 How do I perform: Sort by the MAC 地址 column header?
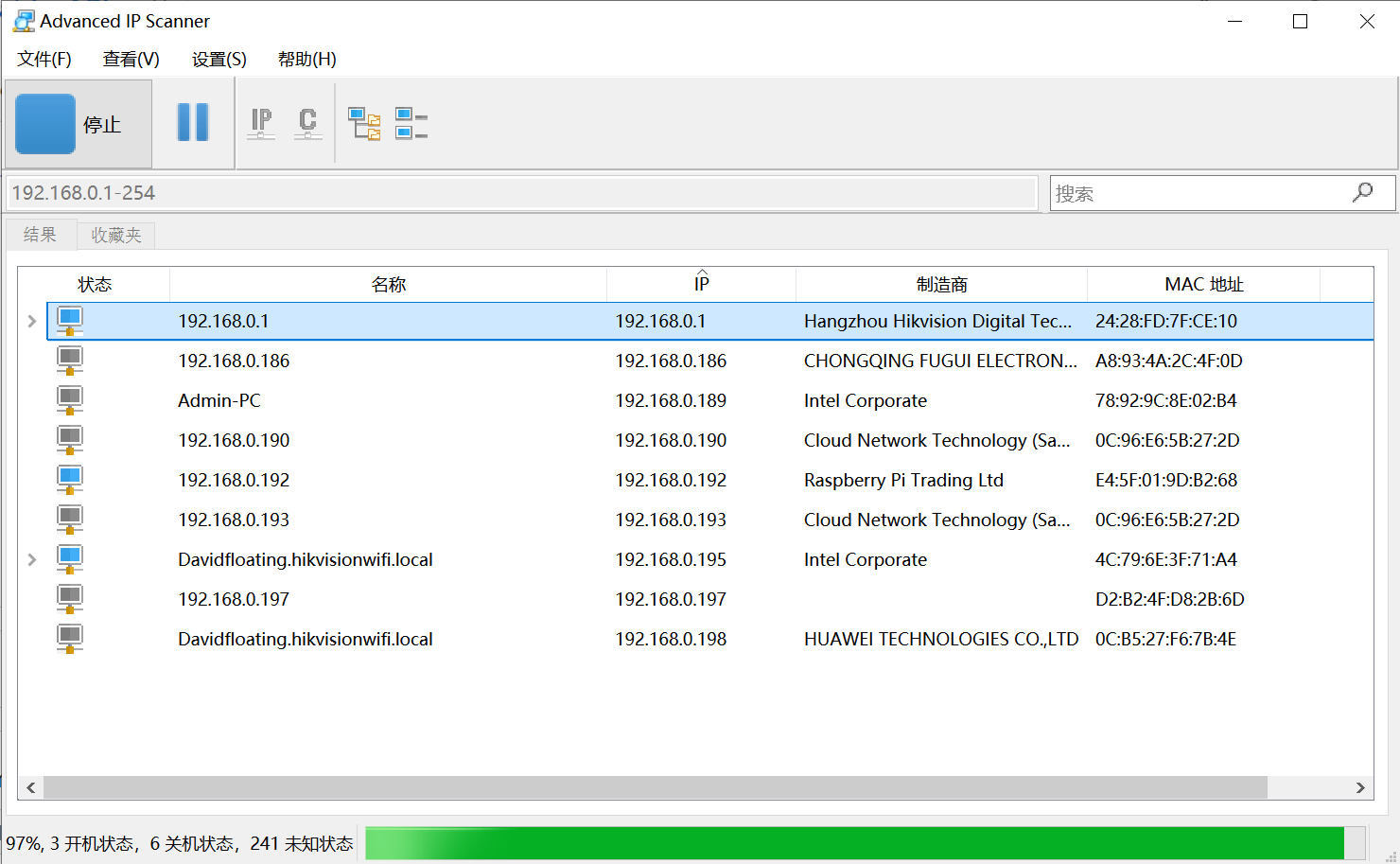[x=1203, y=285]
